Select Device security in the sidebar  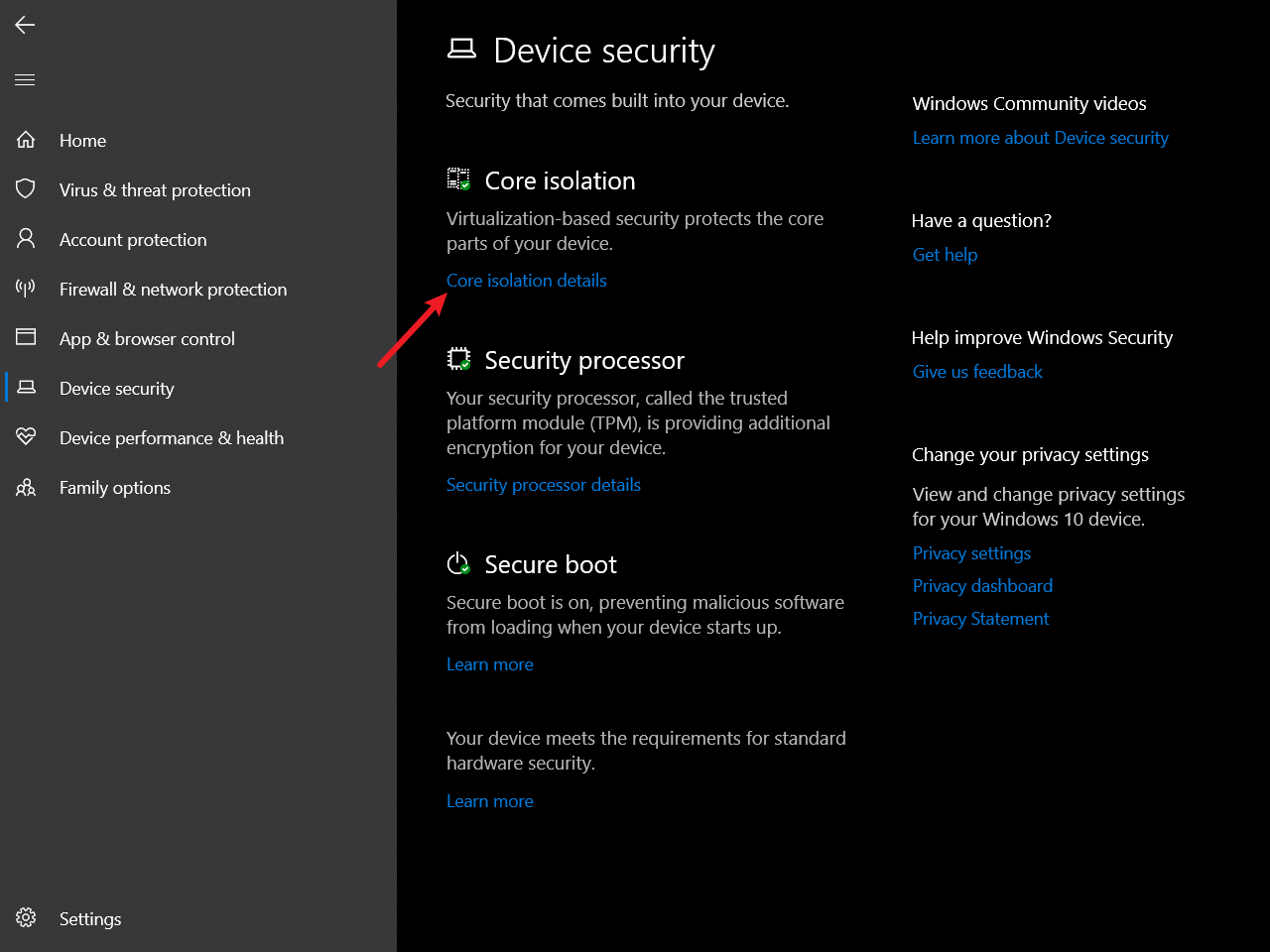click(116, 389)
